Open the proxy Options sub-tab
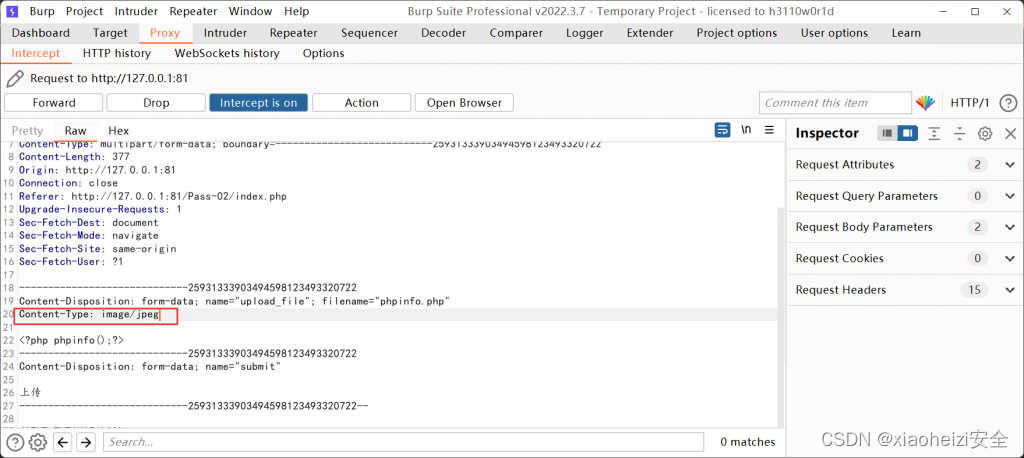Viewport: 1024px width, 458px height. click(323, 54)
